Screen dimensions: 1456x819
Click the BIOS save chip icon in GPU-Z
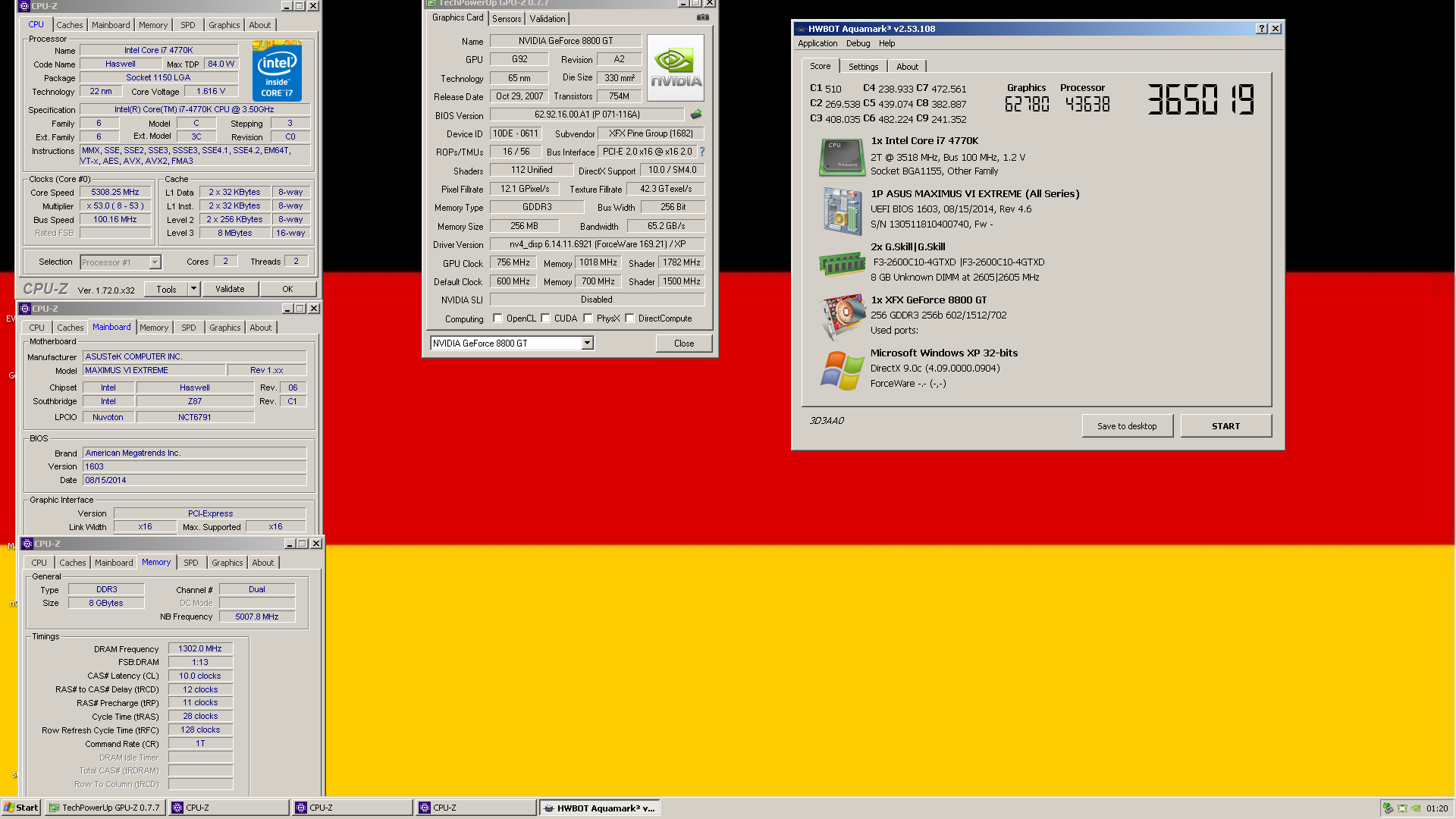695,115
